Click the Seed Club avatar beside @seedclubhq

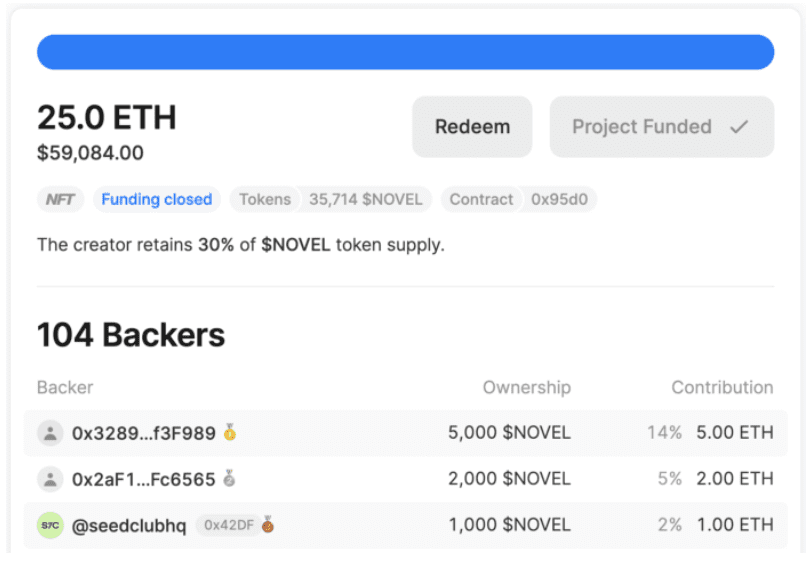coord(50,525)
